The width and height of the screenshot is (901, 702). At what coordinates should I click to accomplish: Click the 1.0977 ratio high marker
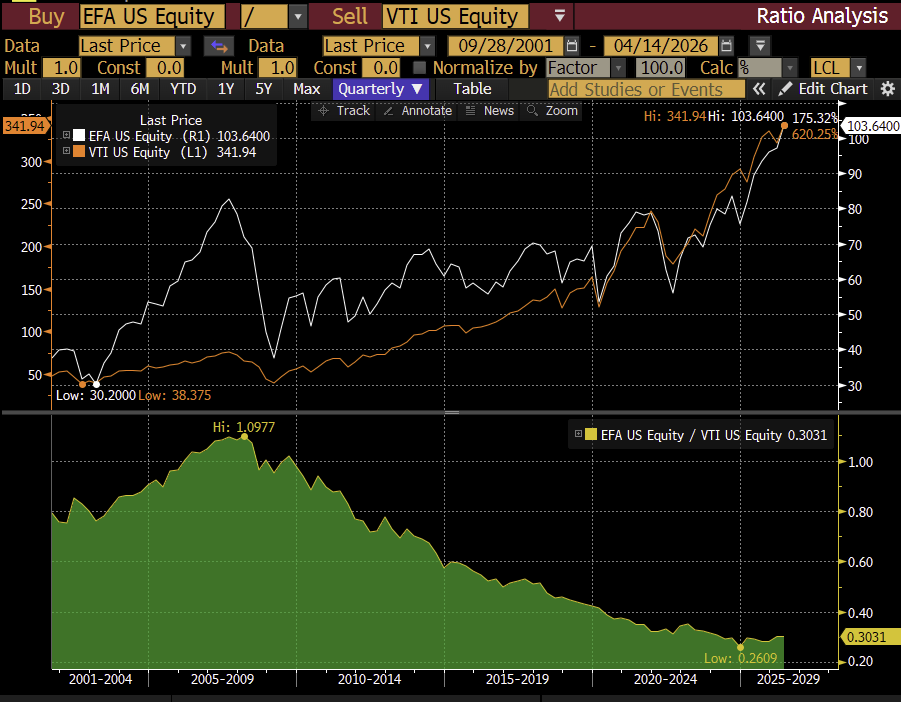[x=245, y=437]
